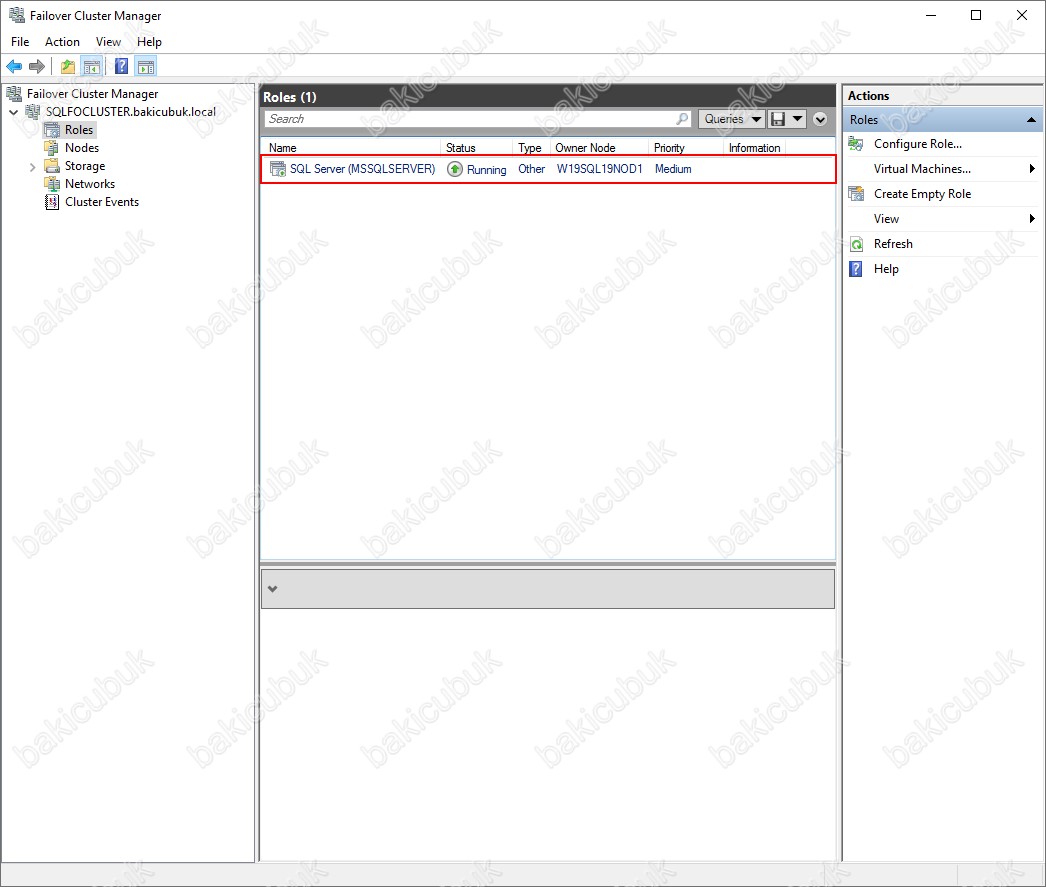Click the Cluster Events icon in tree

coord(52,201)
